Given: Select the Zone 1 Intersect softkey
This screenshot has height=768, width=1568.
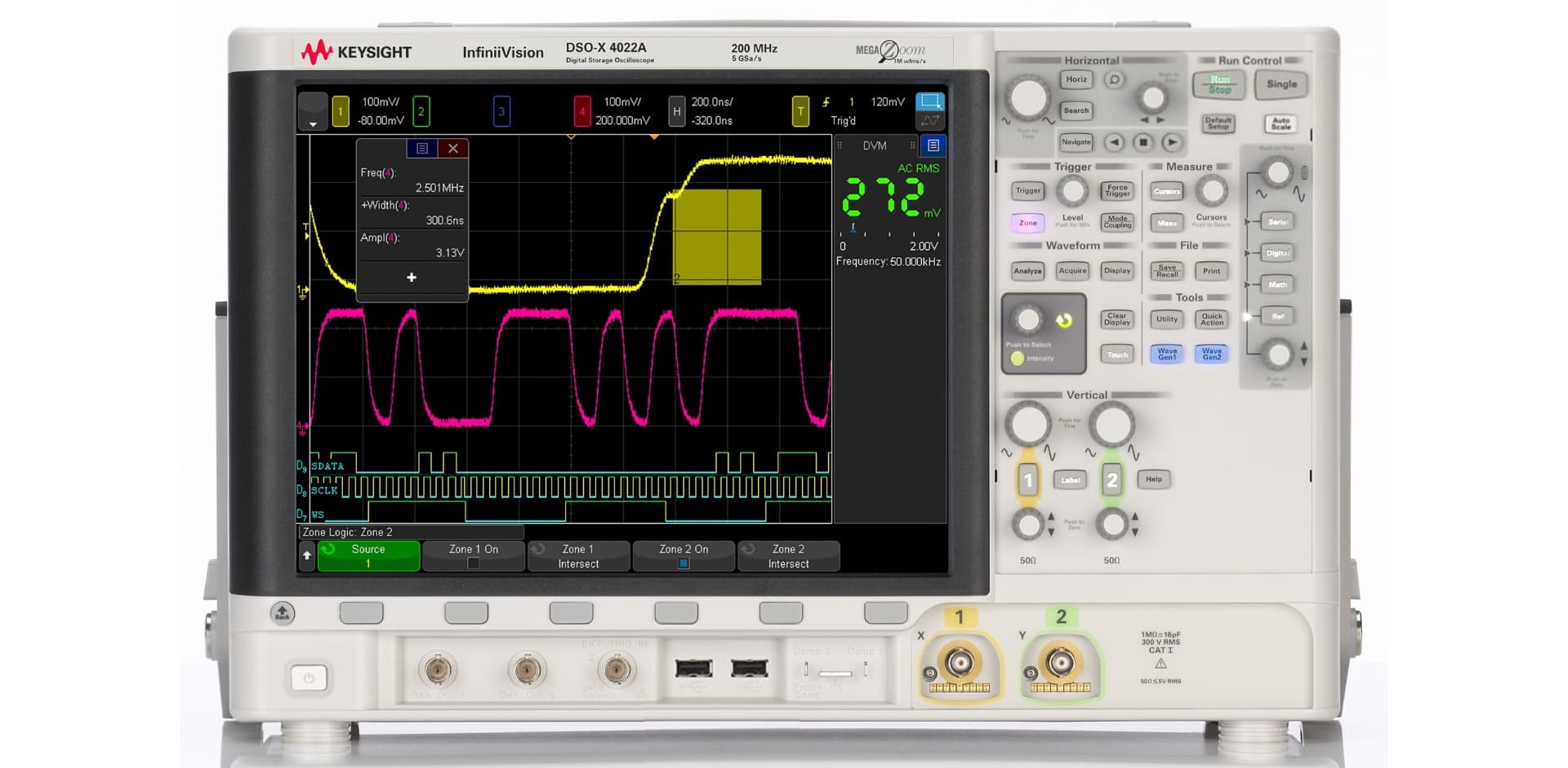Looking at the screenshot, I should point(578,556).
